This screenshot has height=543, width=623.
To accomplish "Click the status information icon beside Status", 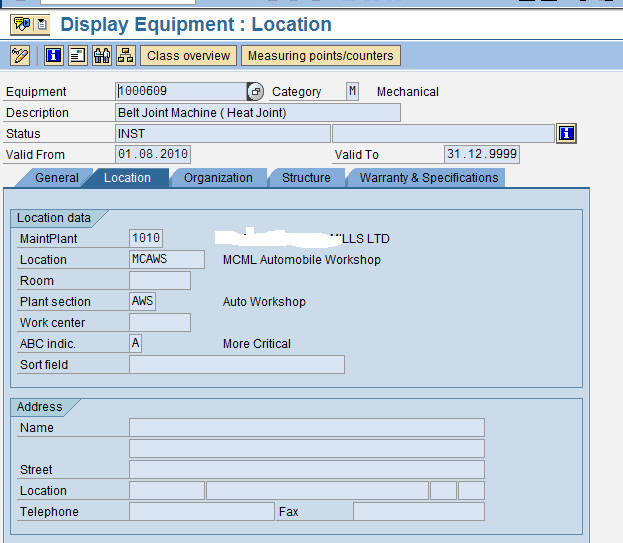I will tap(566, 133).
